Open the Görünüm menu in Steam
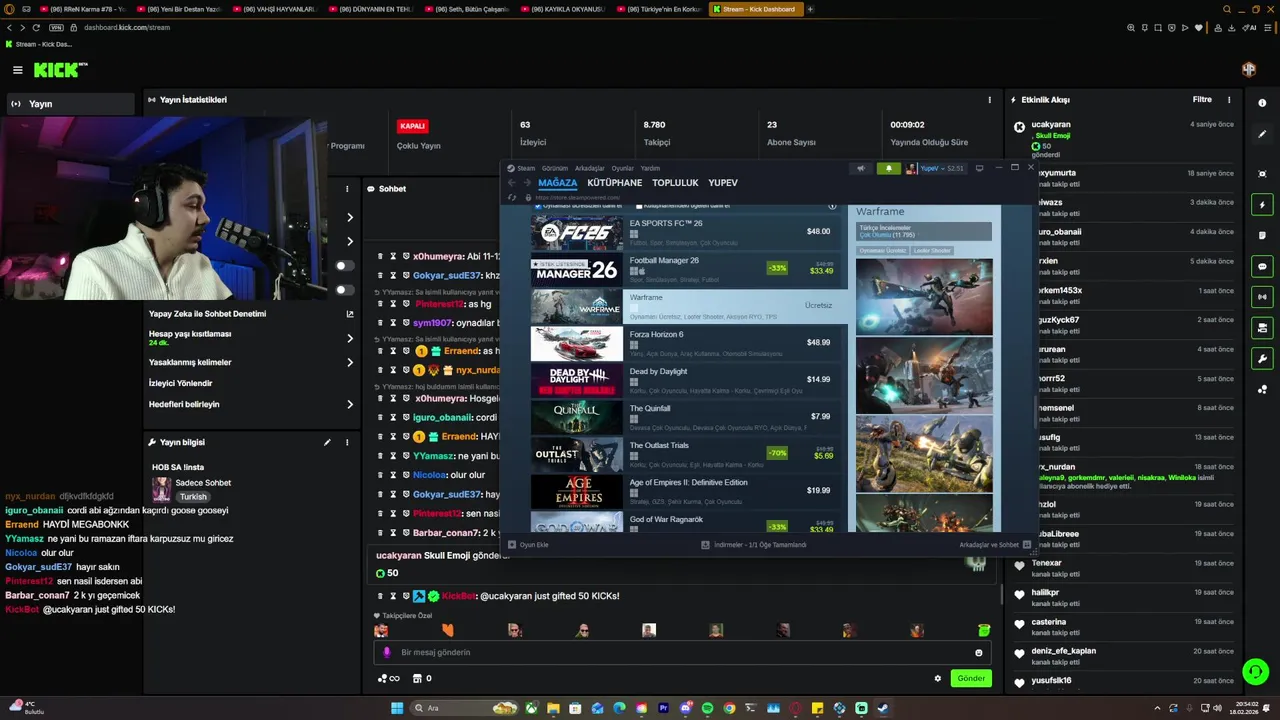 coord(555,168)
